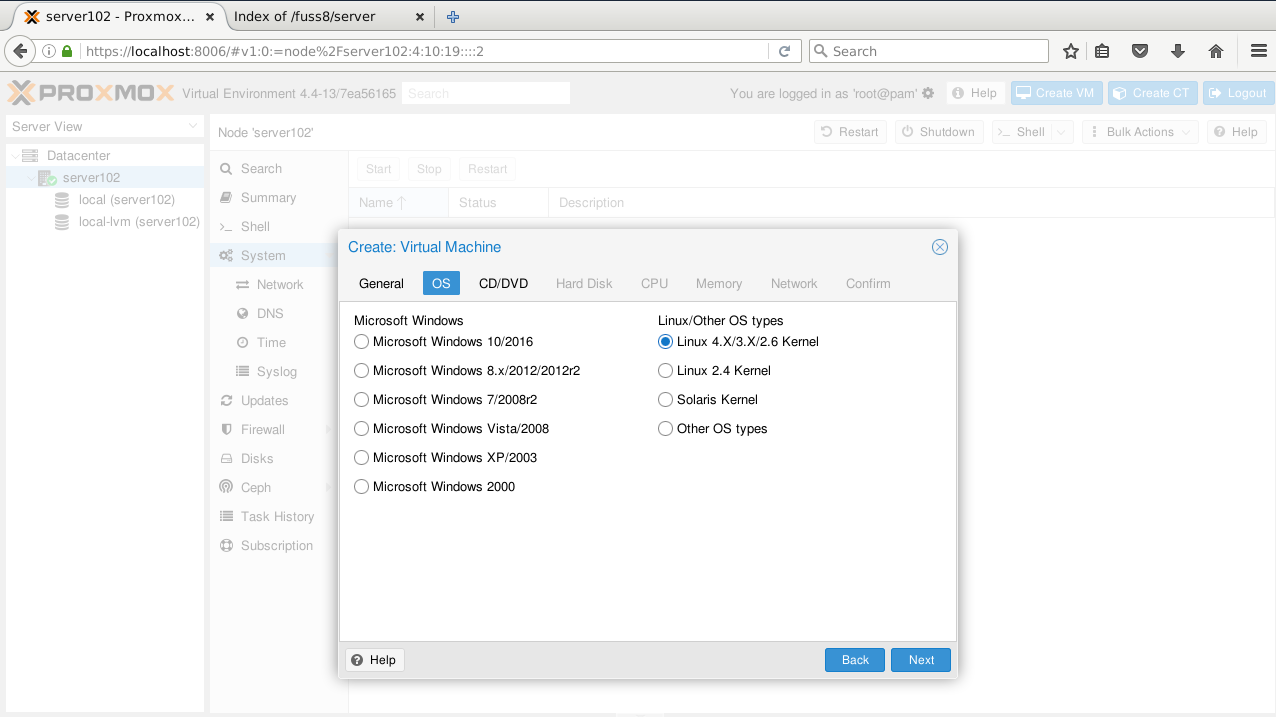1276x717 pixels.
Task: Click the node Shutdown toolbar button
Action: tap(938, 132)
